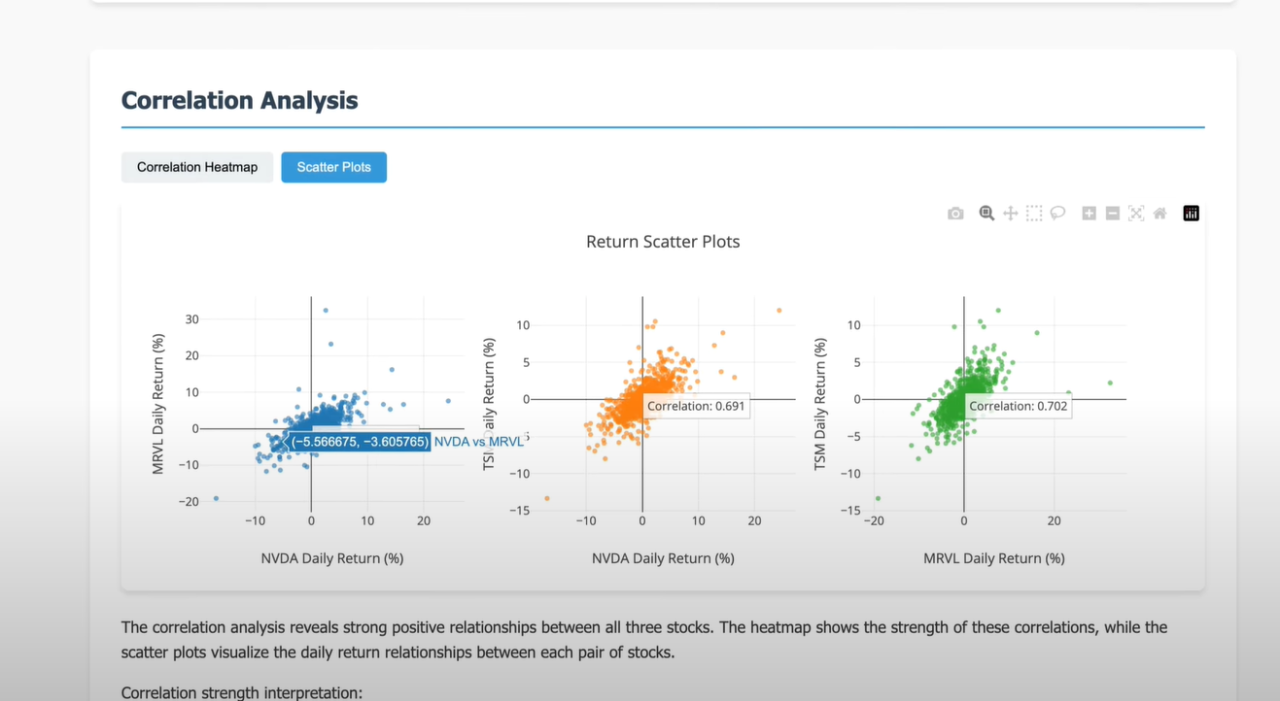The height and width of the screenshot is (701, 1280).
Task: Select the Zoom tool in plot toolbar
Action: (986, 213)
